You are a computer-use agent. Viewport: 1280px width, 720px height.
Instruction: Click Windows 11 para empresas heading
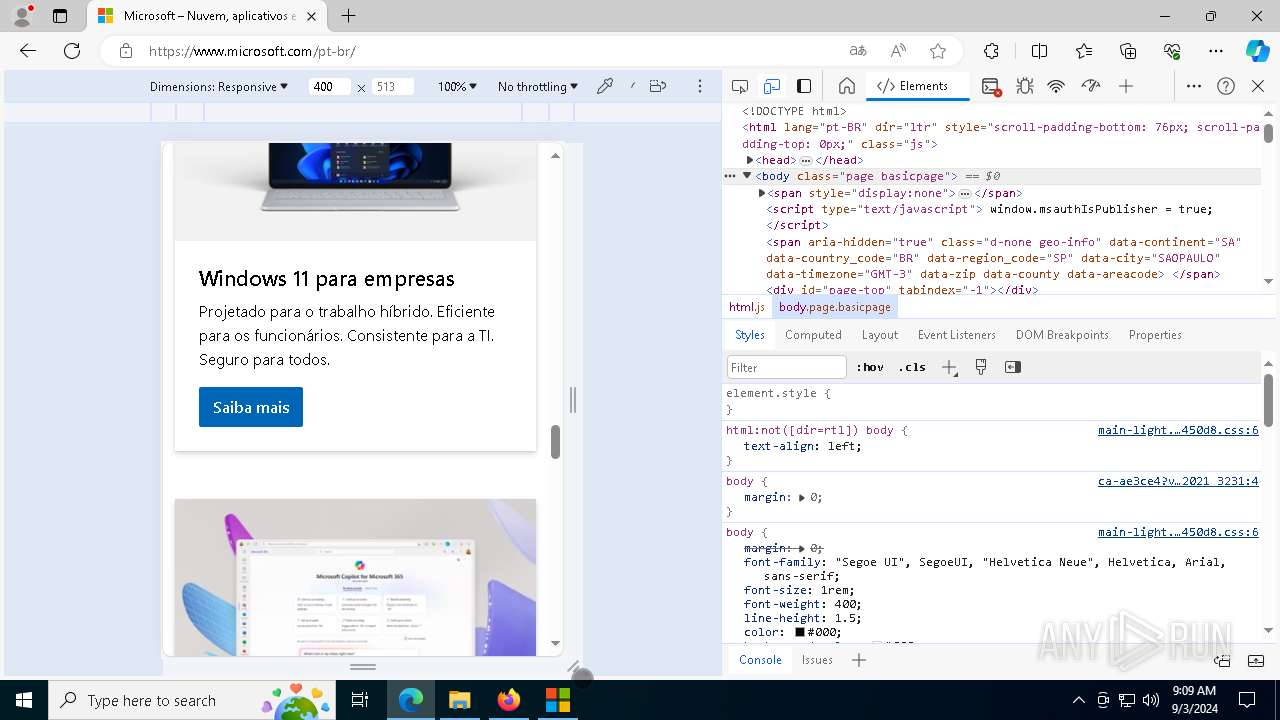tap(327, 279)
